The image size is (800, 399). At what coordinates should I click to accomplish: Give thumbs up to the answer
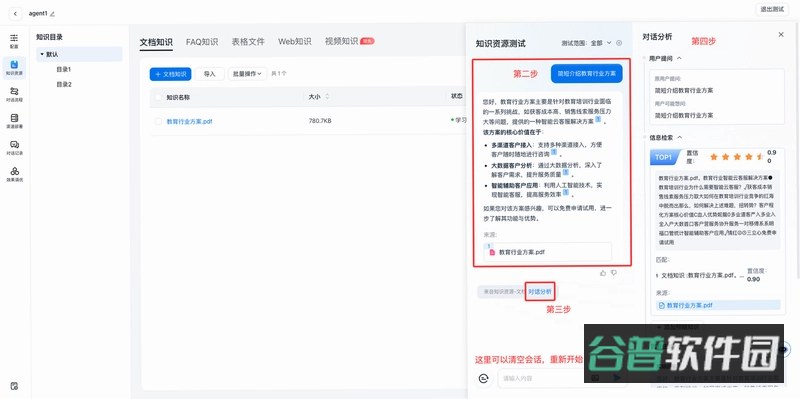pyautogui.click(x=603, y=273)
